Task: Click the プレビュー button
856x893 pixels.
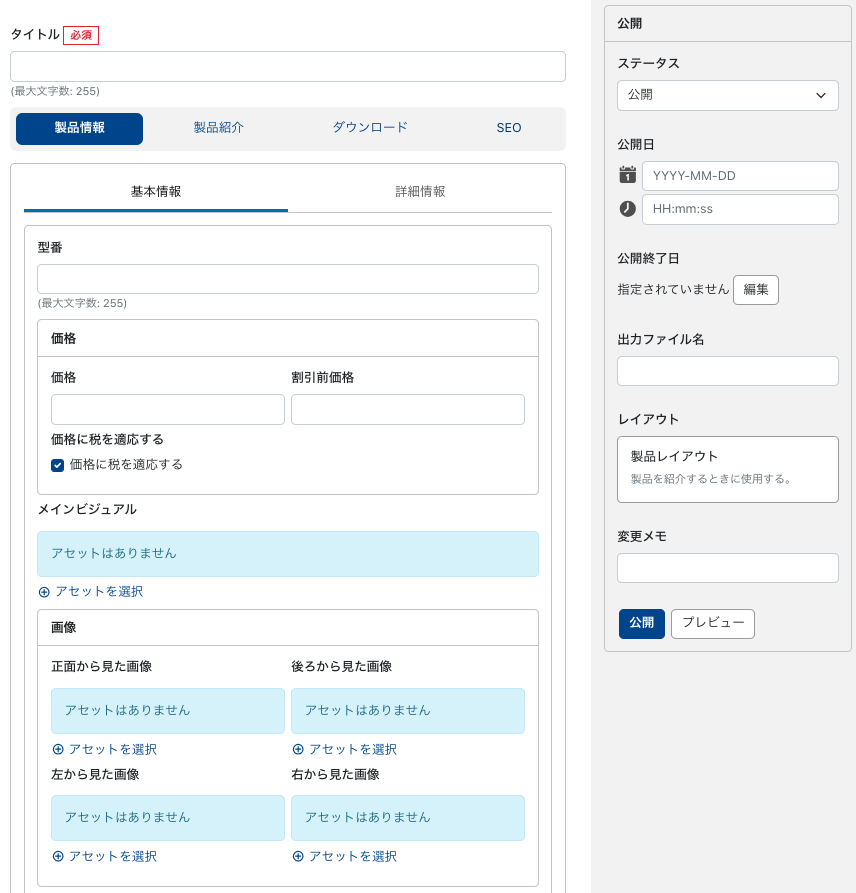Action: tap(712, 623)
